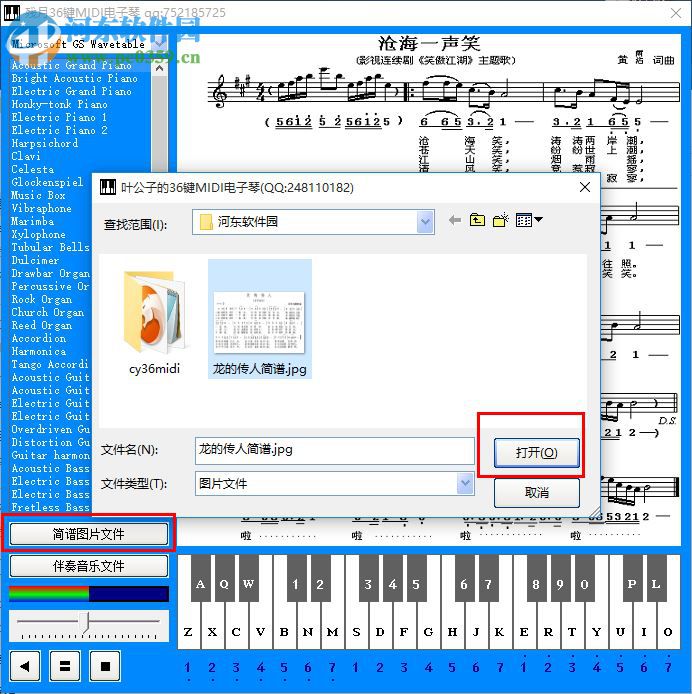Select Reed Organ instrument

42,325
